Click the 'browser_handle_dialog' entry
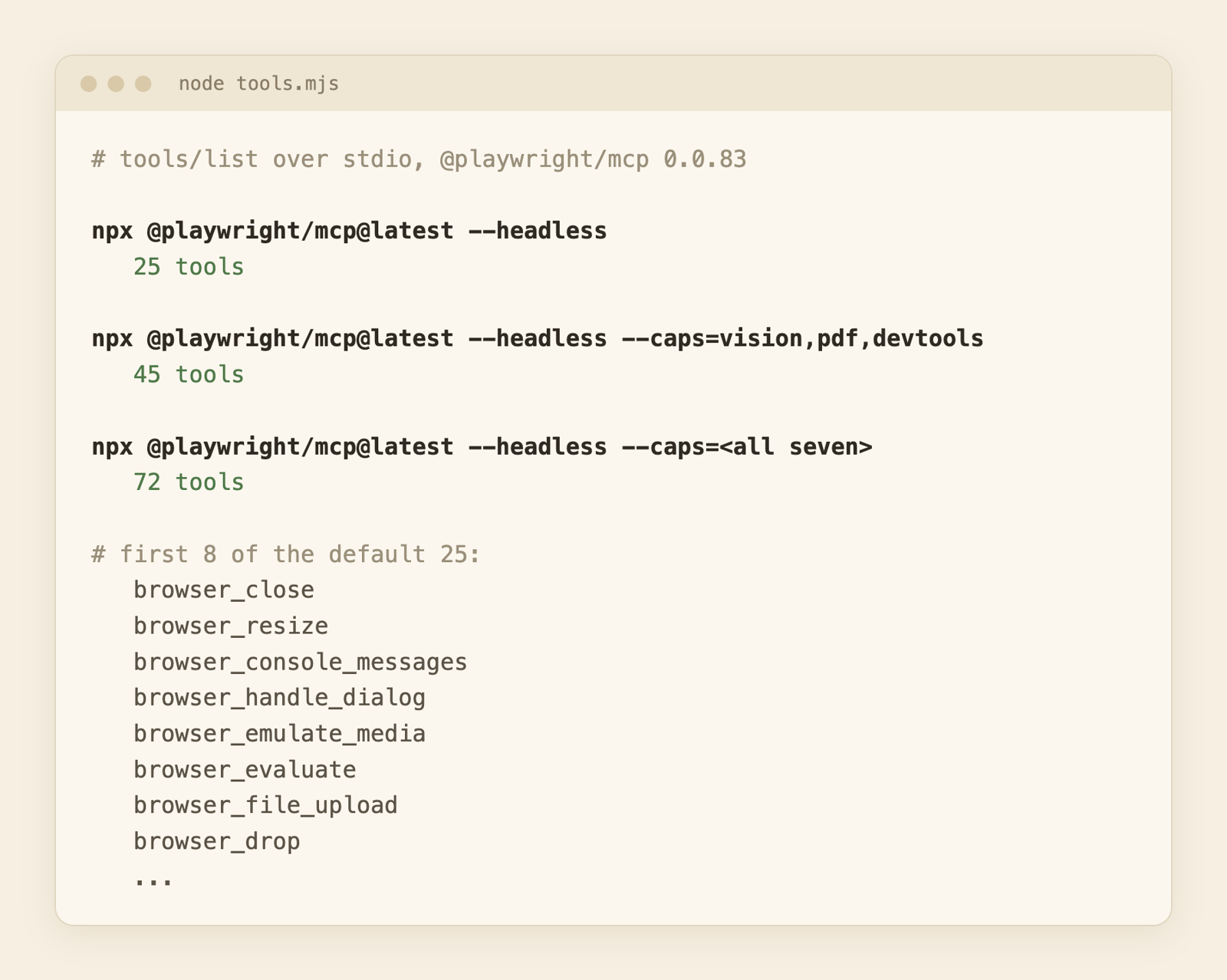 coord(280,698)
